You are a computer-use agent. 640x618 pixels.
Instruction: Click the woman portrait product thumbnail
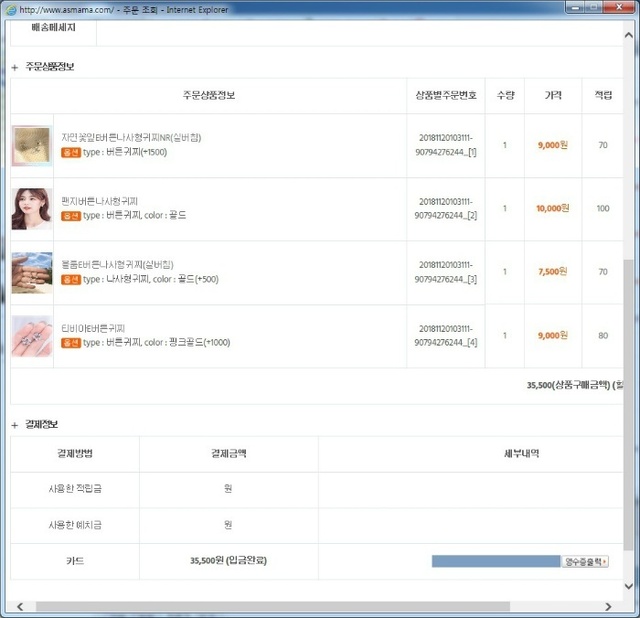pyautogui.click(x=32, y=209)
